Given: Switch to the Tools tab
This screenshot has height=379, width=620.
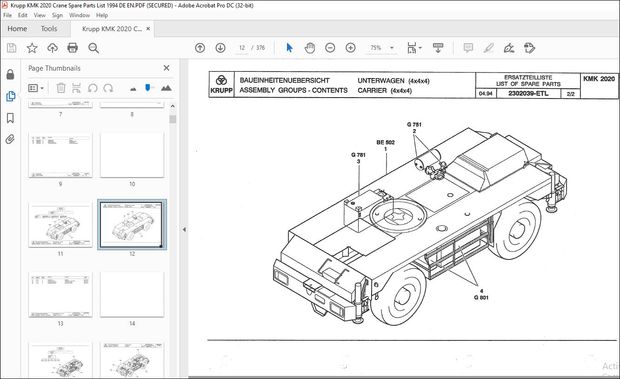Looking at the screenshot, I should pos(49,29).
